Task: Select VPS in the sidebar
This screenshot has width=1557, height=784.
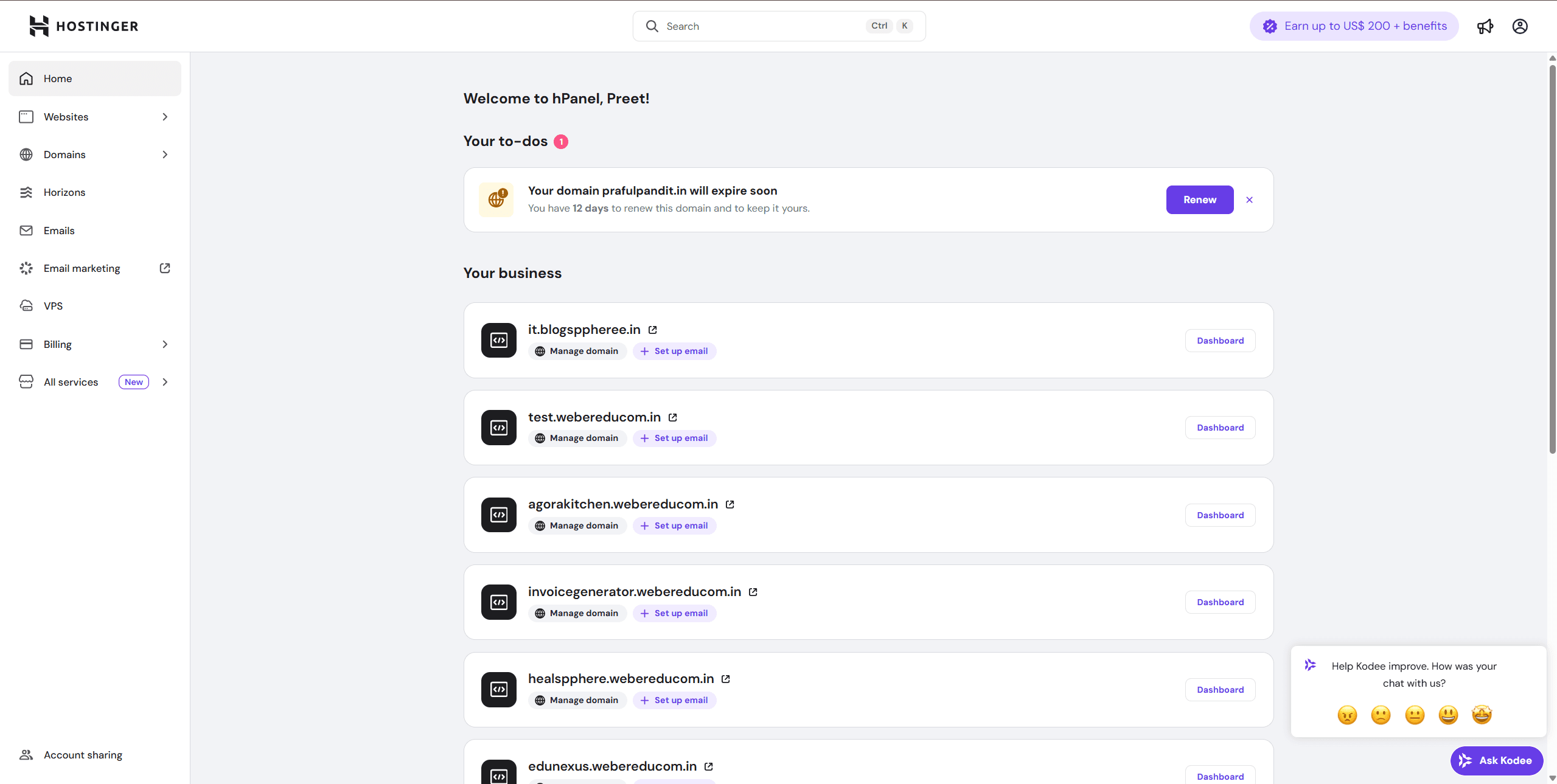Action: point(53,305)
